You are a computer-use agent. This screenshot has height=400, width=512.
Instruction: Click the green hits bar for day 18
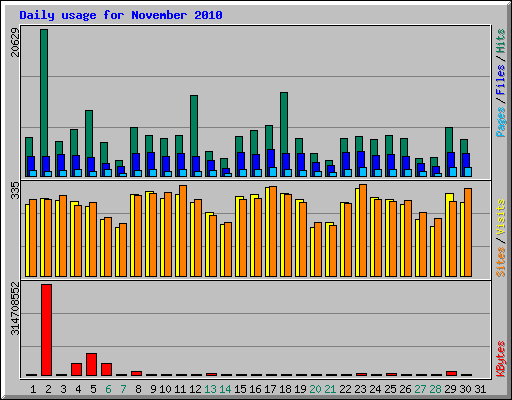[284, 123]
